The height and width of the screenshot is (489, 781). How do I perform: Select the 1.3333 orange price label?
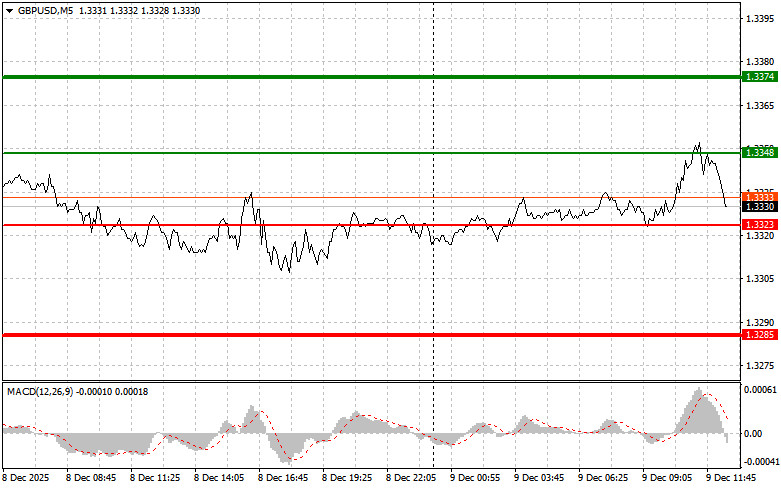pyautogui.click(x=760, y=197)
